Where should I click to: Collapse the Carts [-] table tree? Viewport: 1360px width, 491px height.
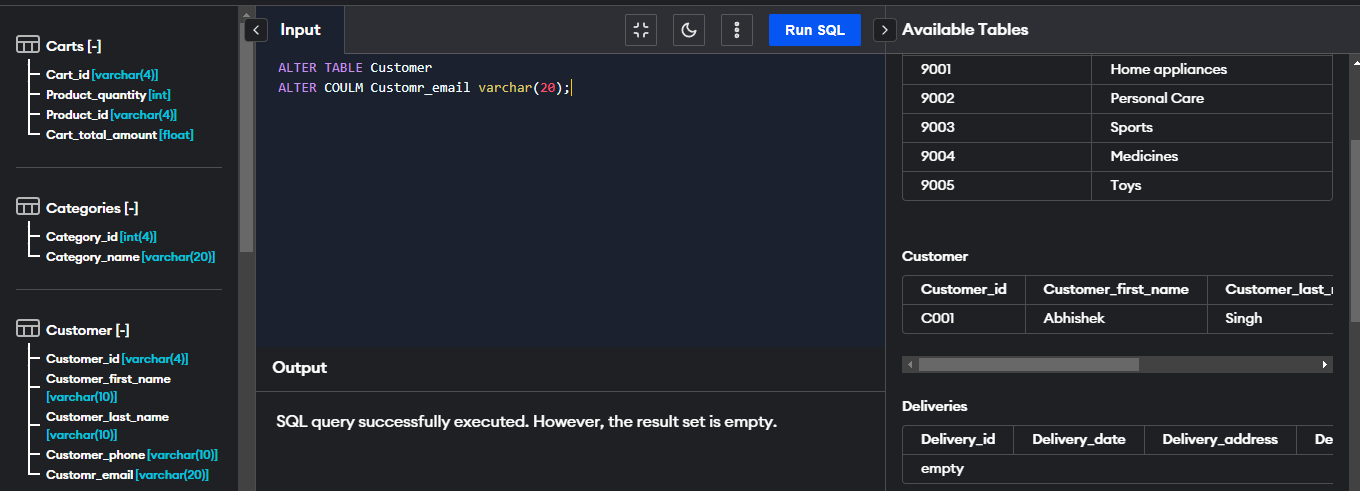pyautogui.click(x=74, y=46)
